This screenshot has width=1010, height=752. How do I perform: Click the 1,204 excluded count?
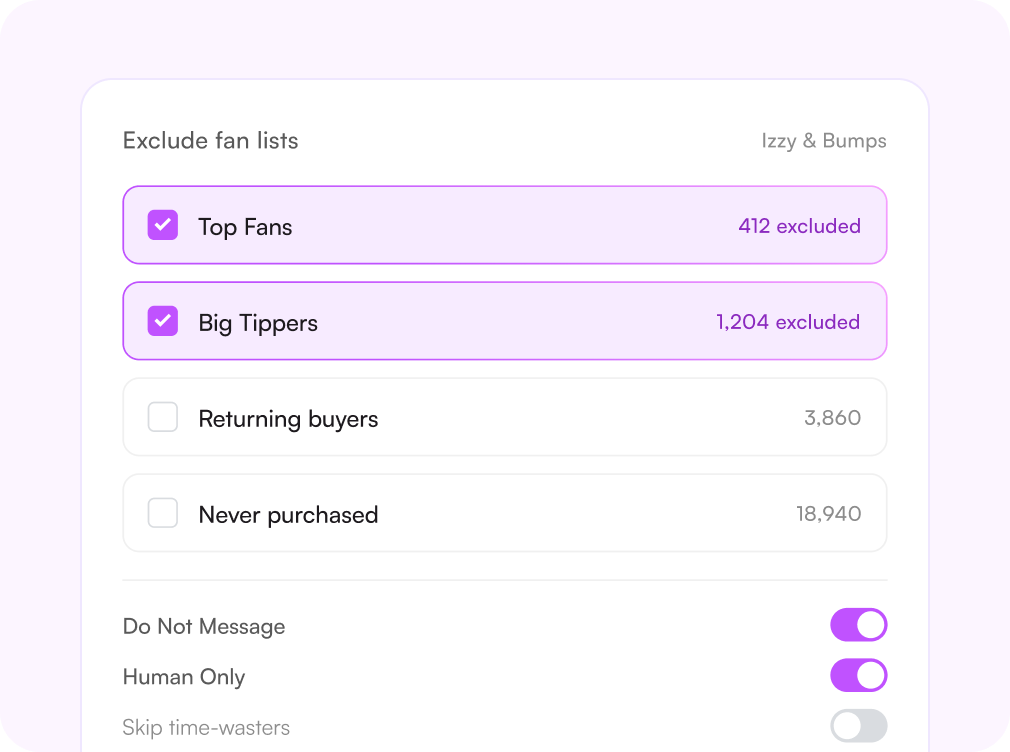(788, 322)
